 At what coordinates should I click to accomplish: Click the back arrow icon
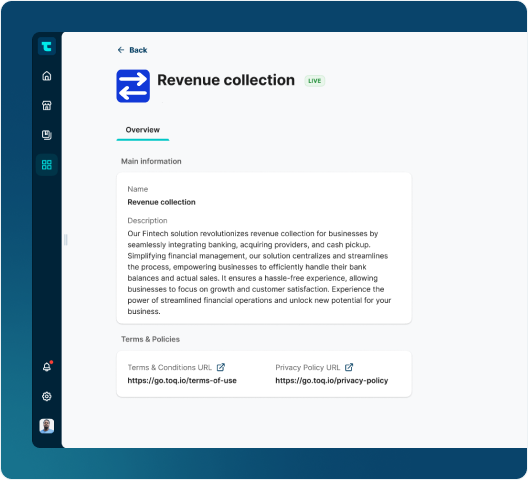tap(121, 50)
